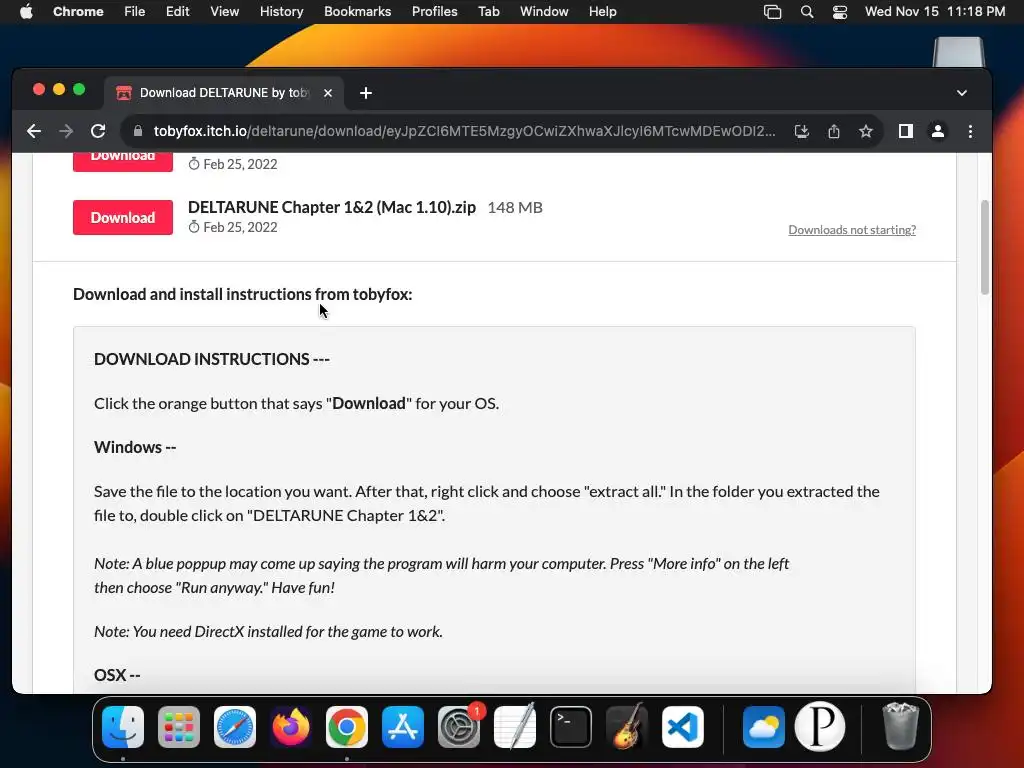Open the Weather app from the Dock
Screen dimensions: 1024x768
[763, 727]
